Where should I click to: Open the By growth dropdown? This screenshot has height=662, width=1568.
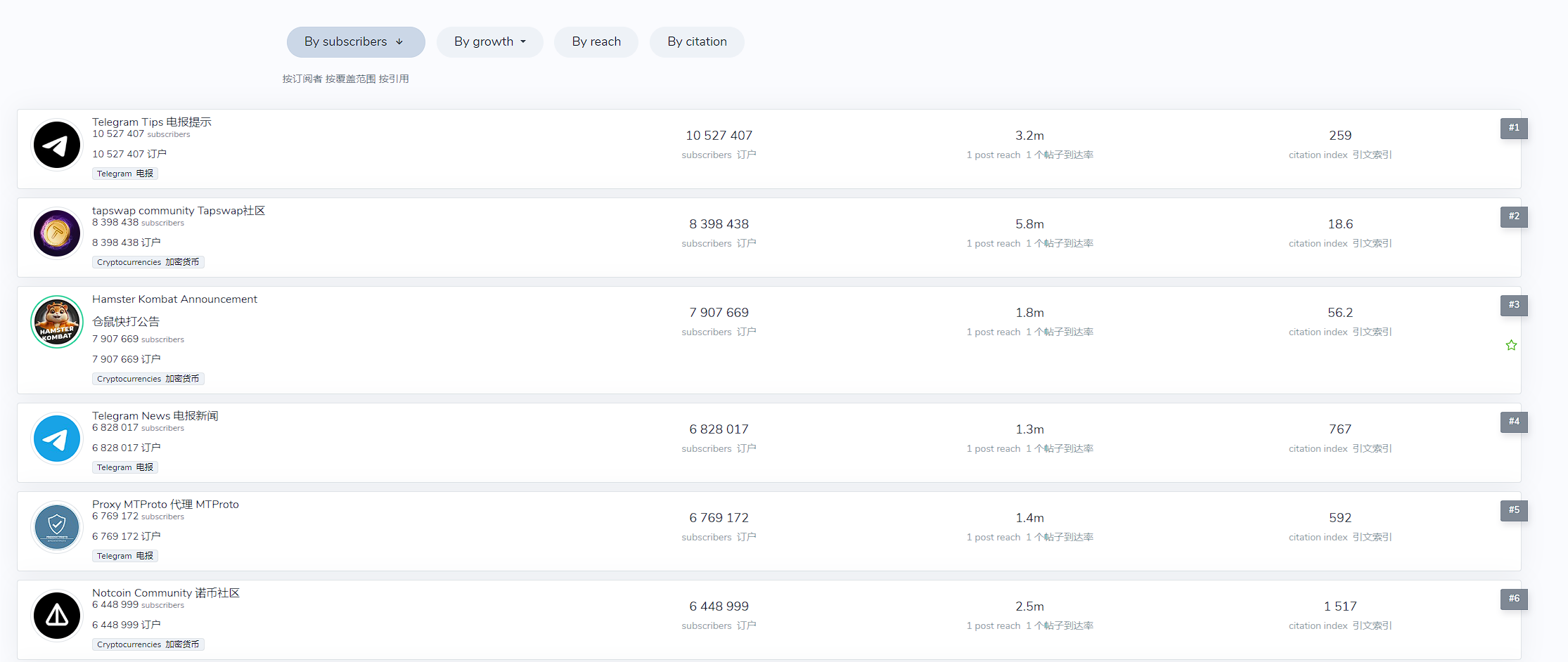pyautogui.click(x=489, y=42)
